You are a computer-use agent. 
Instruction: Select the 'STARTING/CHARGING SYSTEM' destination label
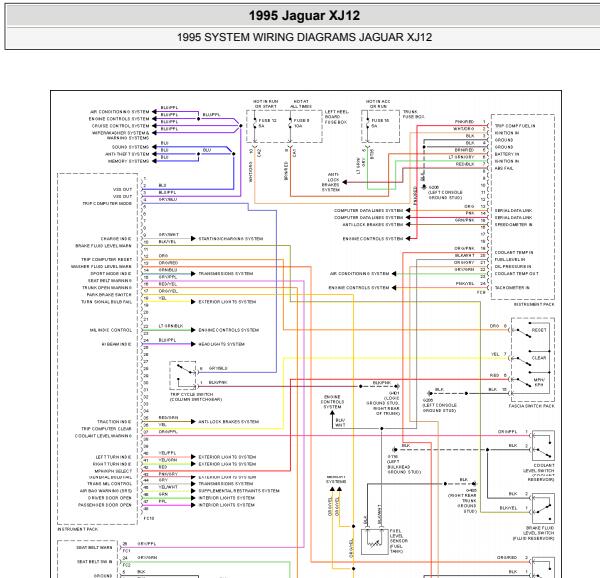(231, 239)
